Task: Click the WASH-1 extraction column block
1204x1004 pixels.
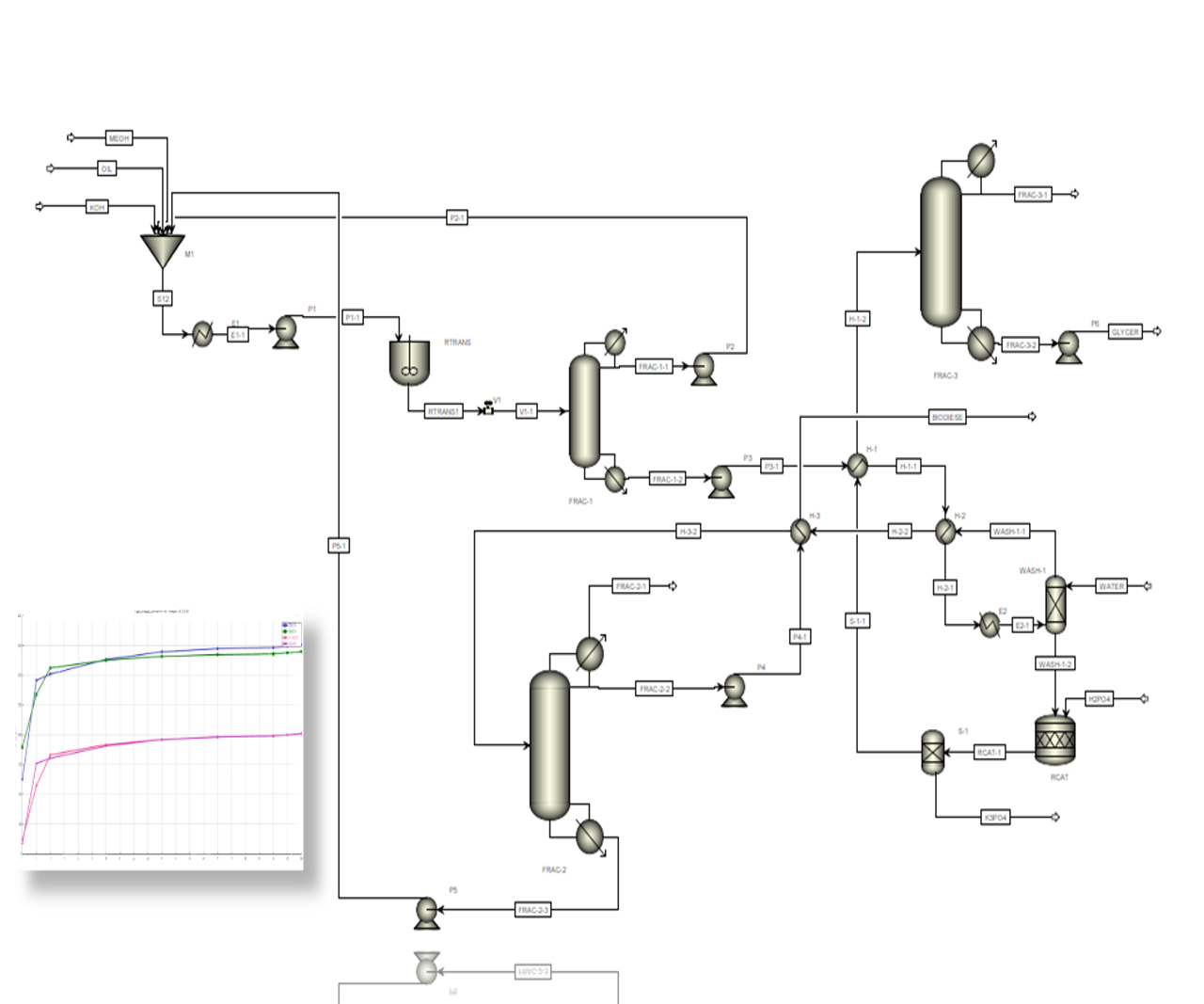Action: click(1055, 604)
